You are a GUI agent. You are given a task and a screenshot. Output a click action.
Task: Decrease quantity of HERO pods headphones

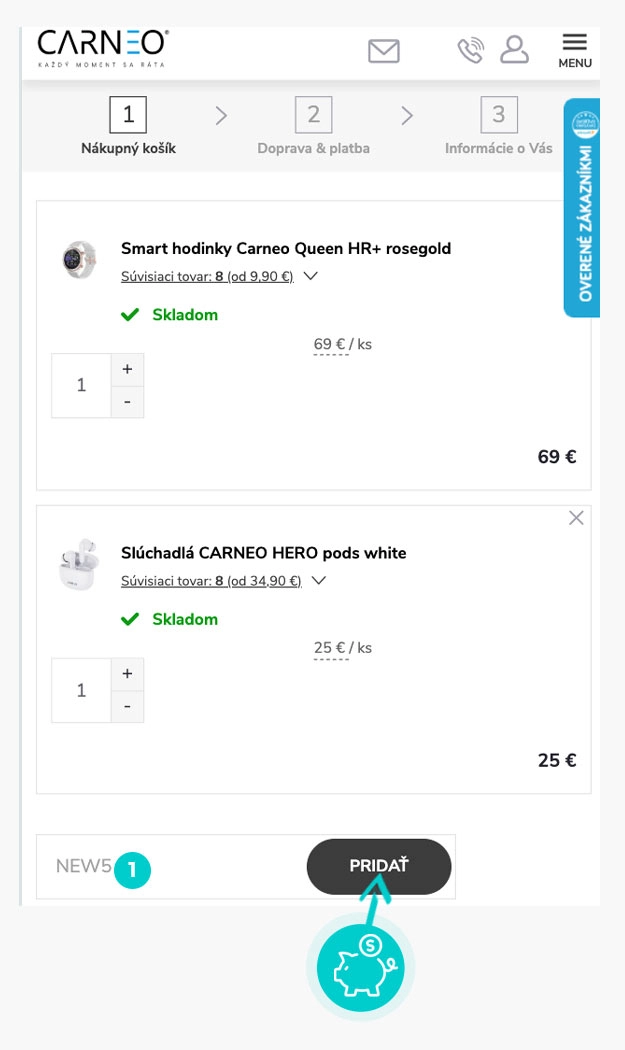(x=127, y=707)
